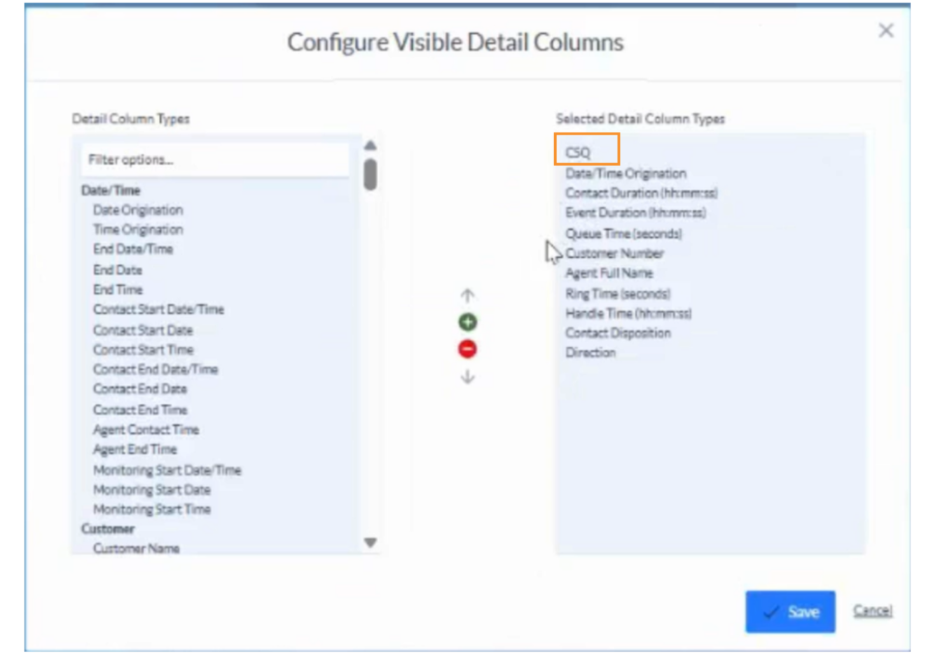Select Agent Contact Time option

pos(146,430)
